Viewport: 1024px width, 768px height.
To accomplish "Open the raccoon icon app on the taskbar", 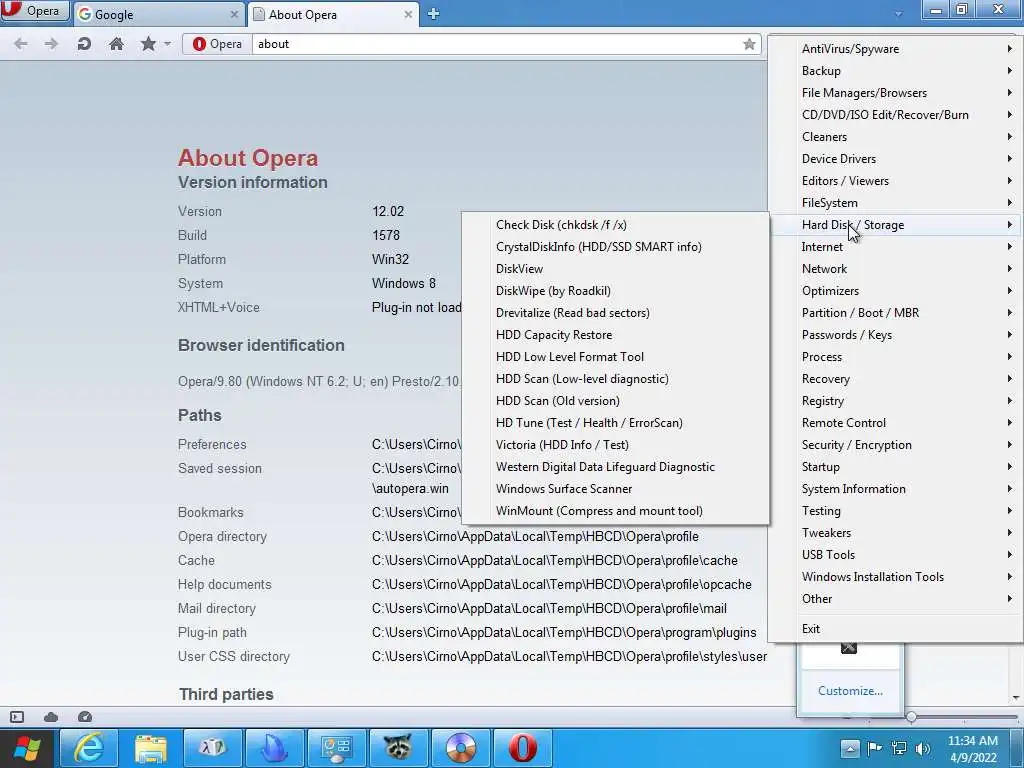I will click(398, 748).
